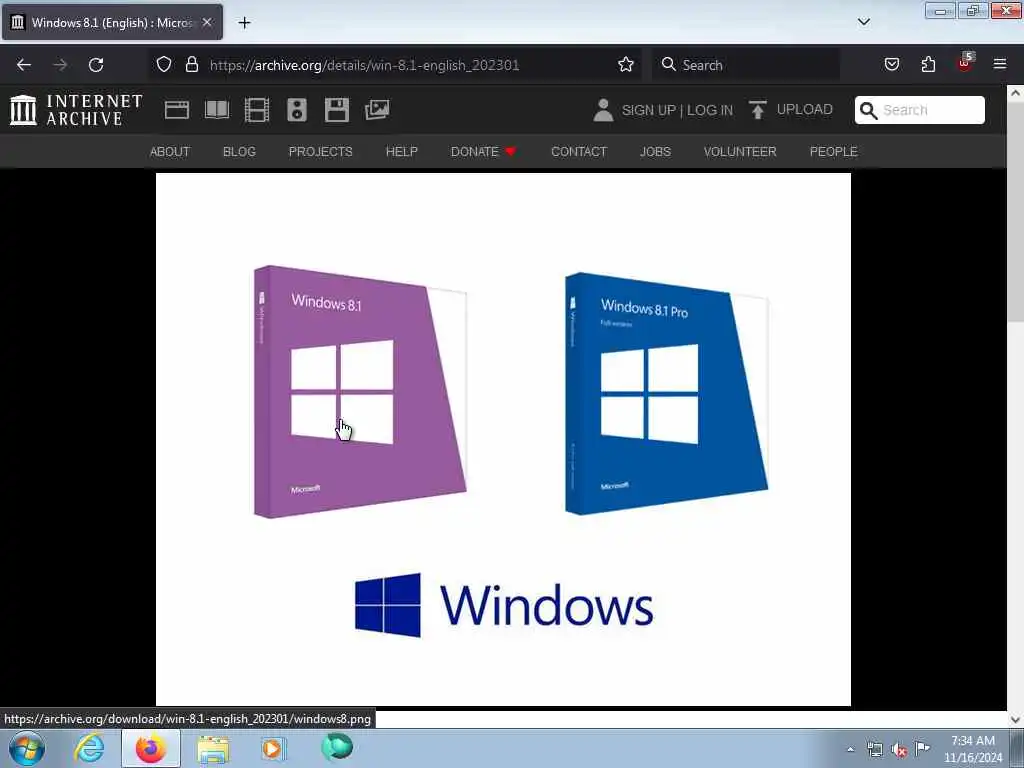
Task: Open the PROJECTS menu item
Action: [x=321, y=152]
